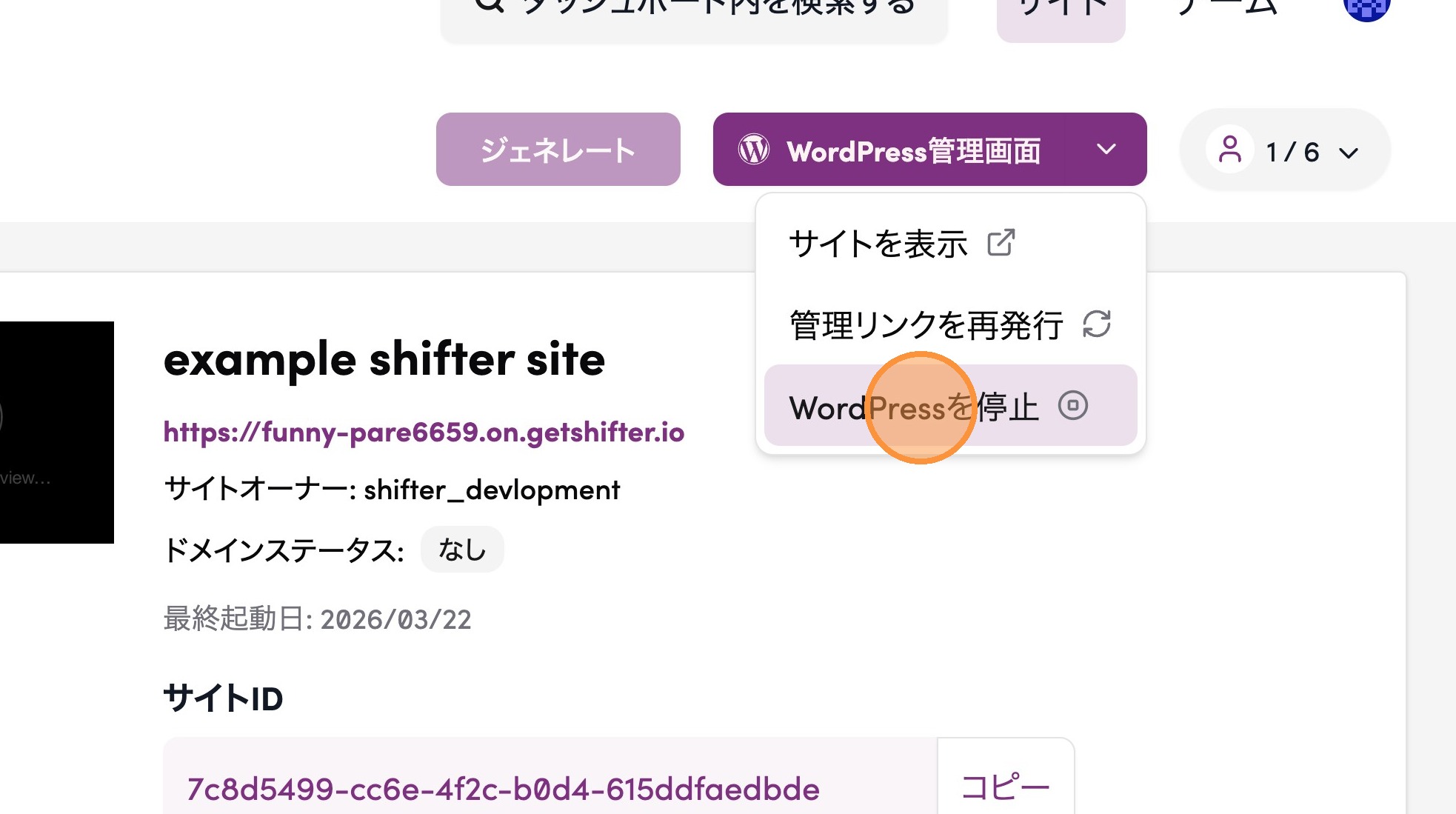
Task: Choose 管理リンクを再発行 from the menu
Action: (926, 325)
